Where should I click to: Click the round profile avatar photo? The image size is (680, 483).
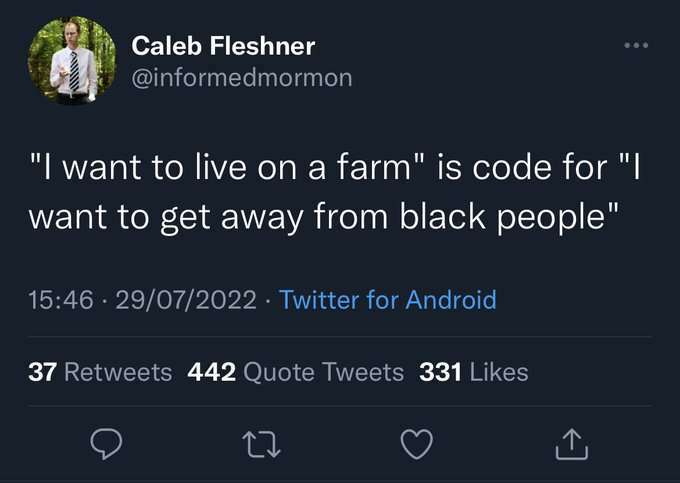pos(69,62)
